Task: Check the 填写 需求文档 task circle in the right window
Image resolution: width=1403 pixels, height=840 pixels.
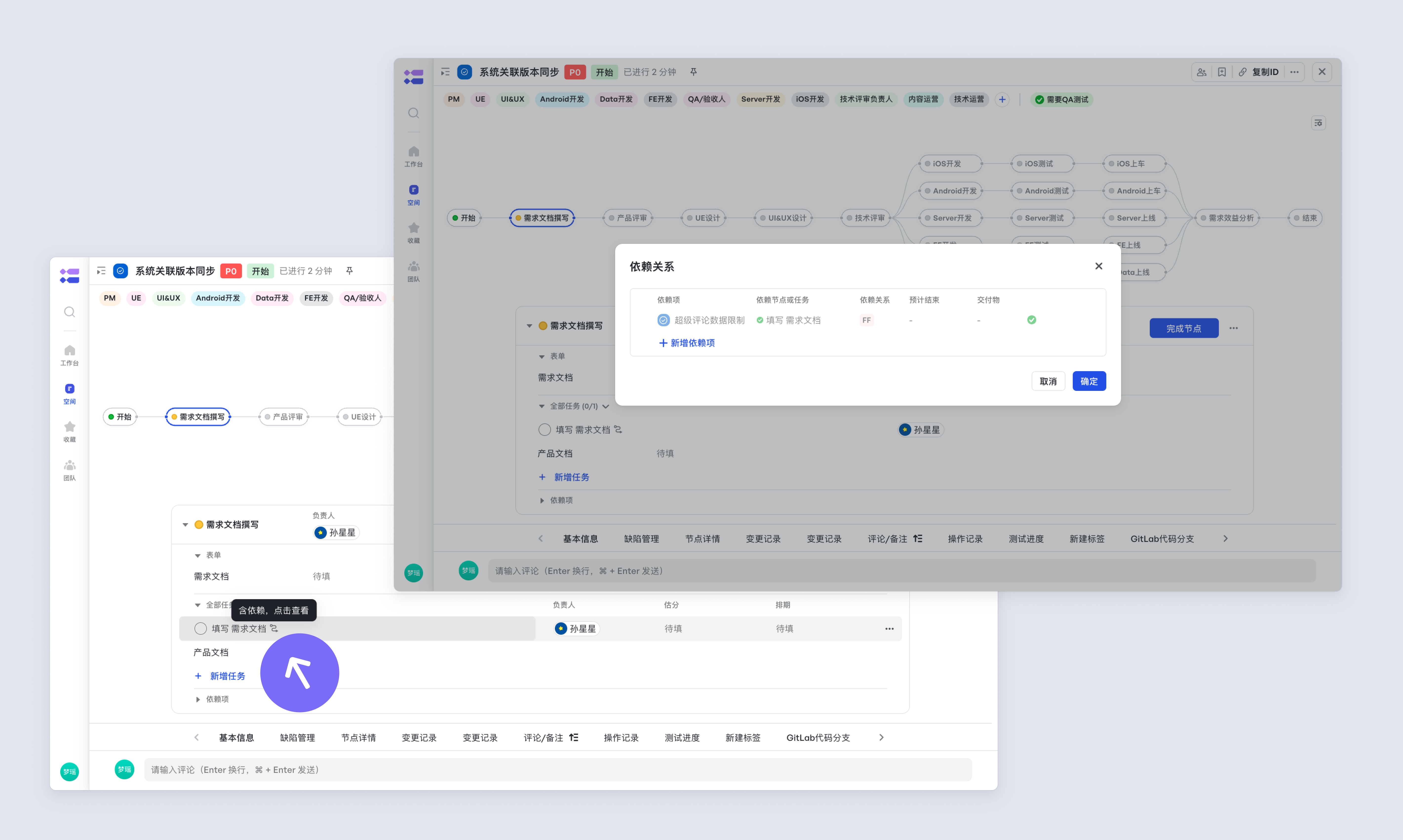Action: click(545, 430)
